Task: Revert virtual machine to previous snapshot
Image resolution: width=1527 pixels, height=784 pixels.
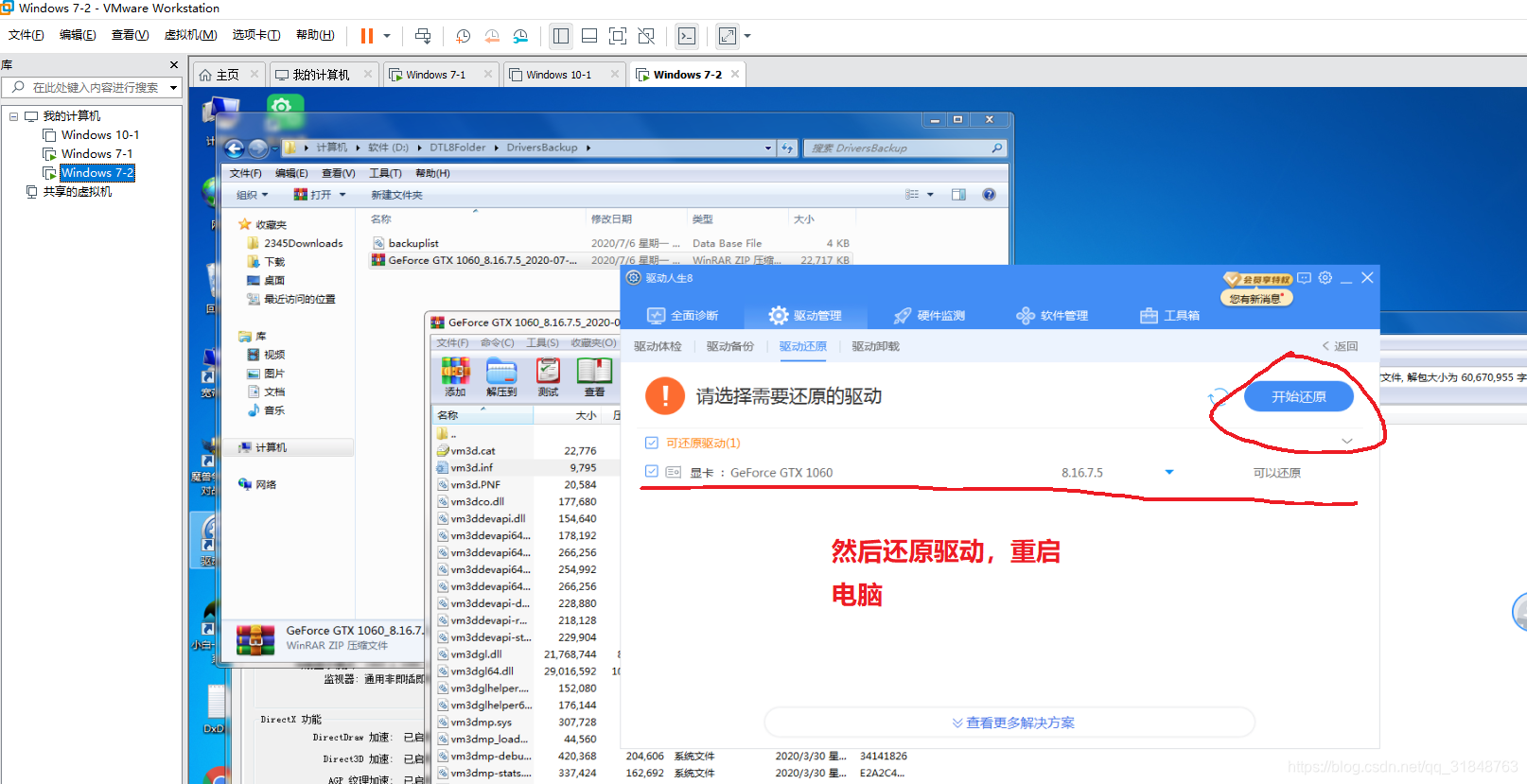Action: pyautogui.click(x=492, y=36)
